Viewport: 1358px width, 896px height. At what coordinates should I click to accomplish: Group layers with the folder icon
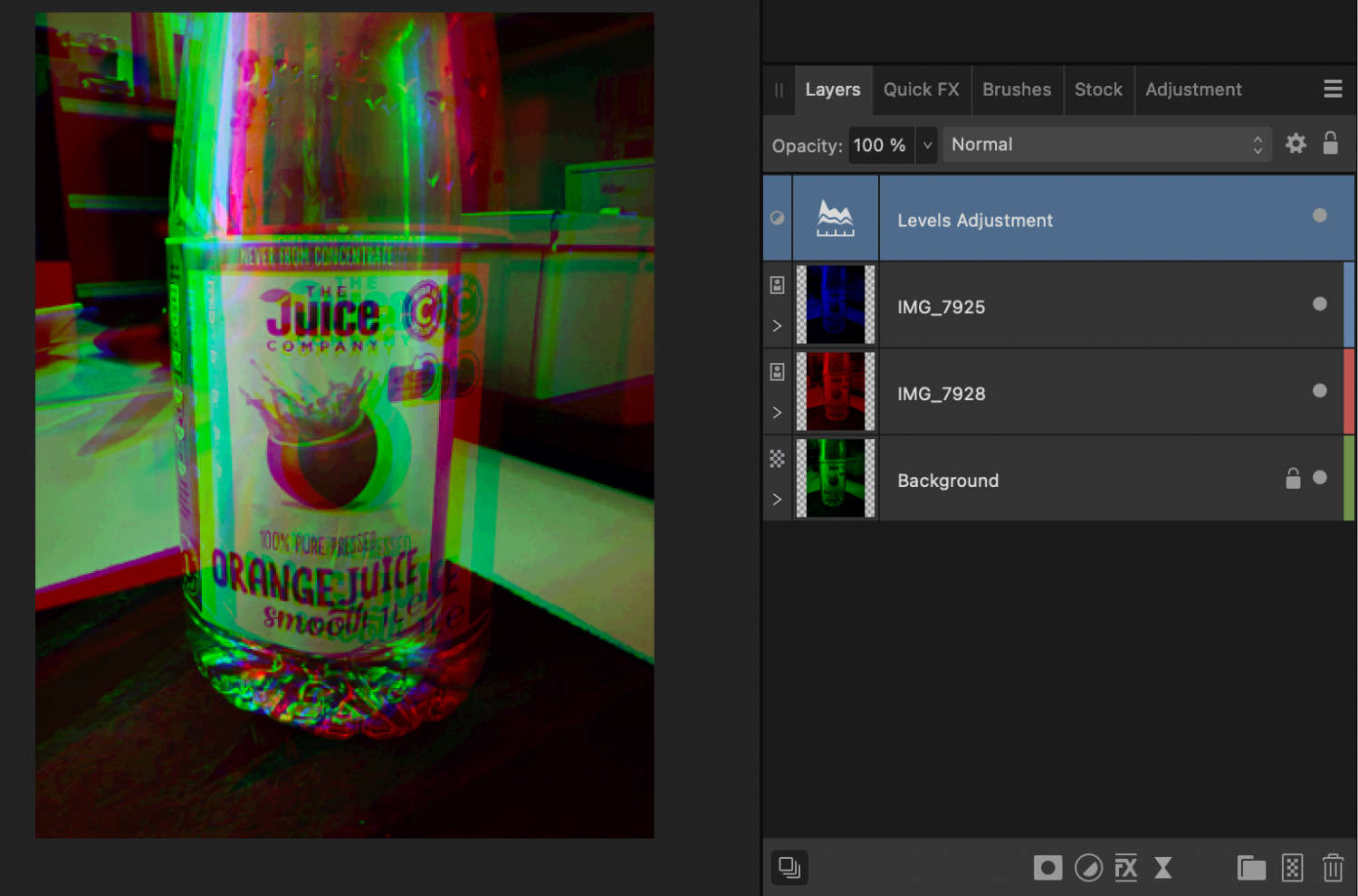[x=1251, y=868]
